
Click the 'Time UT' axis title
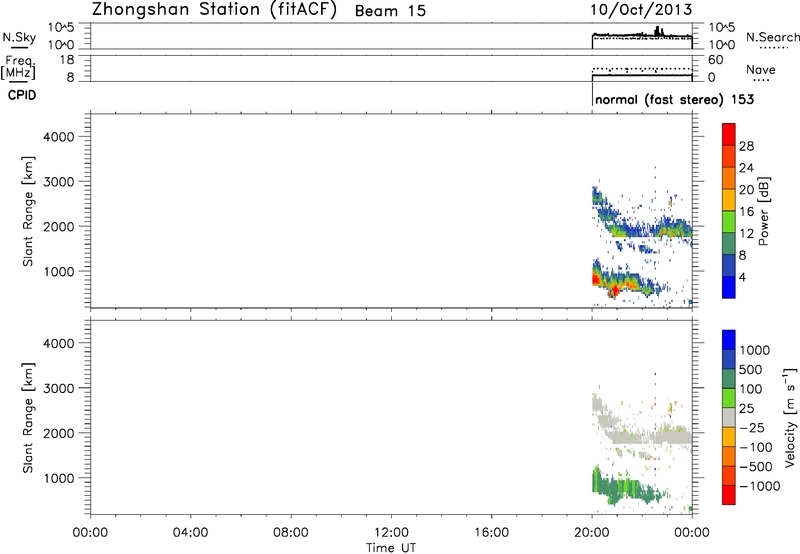[391, 548]
